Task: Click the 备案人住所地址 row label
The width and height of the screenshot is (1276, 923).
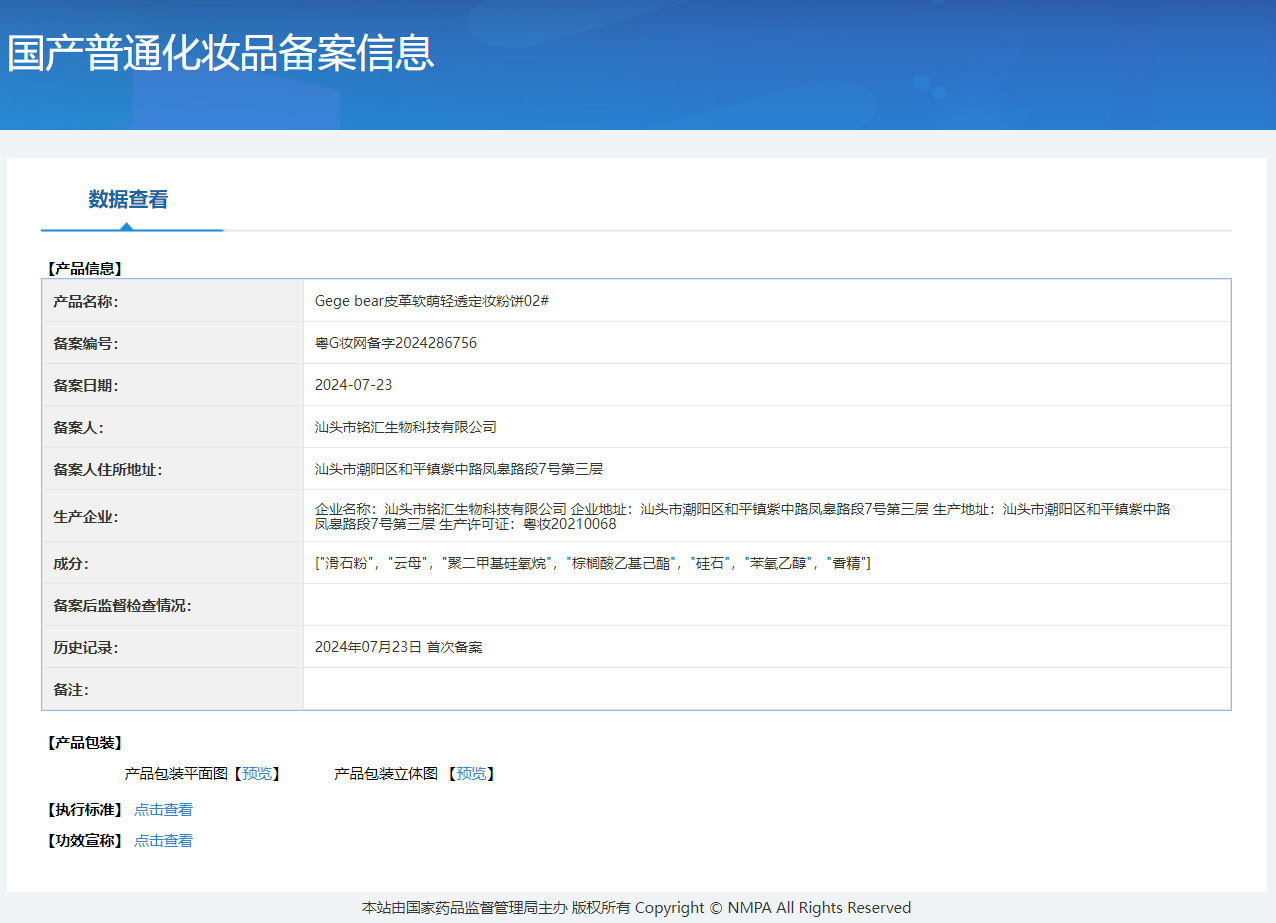Action: (x=108, y=469)
